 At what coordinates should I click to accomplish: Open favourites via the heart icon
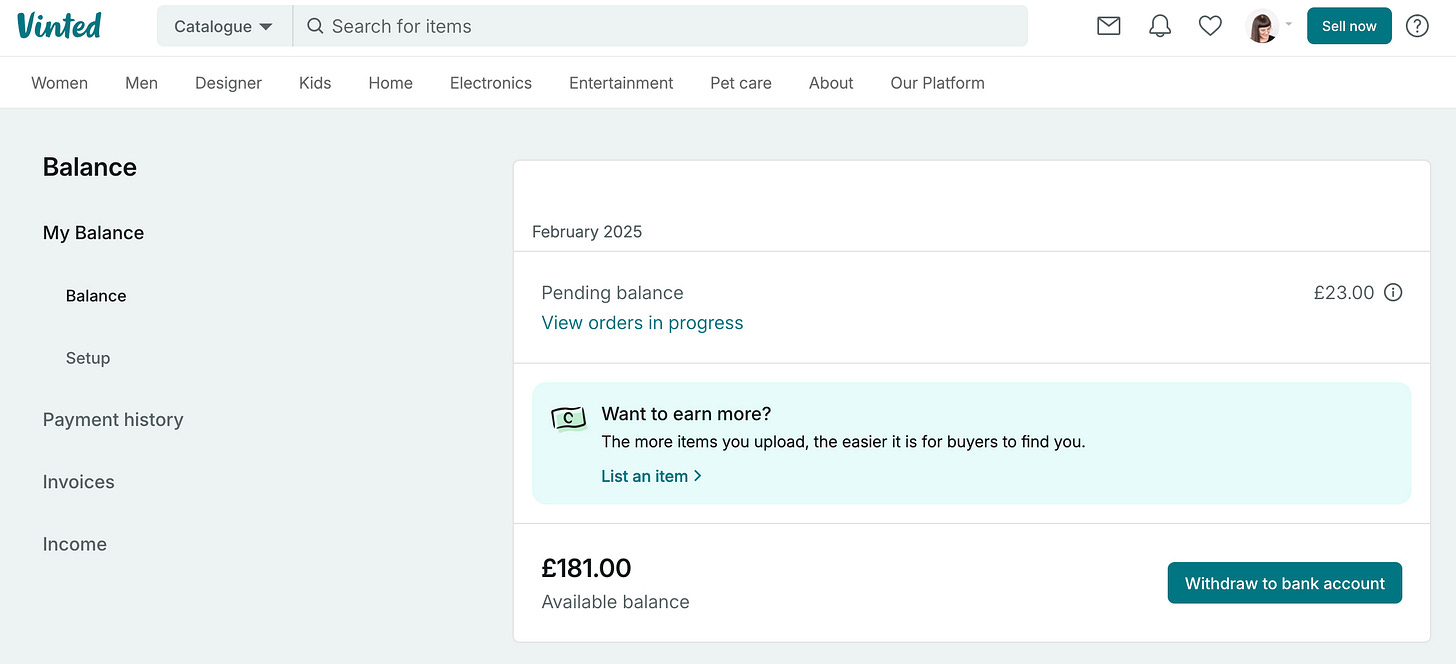tap(1210, 26)
